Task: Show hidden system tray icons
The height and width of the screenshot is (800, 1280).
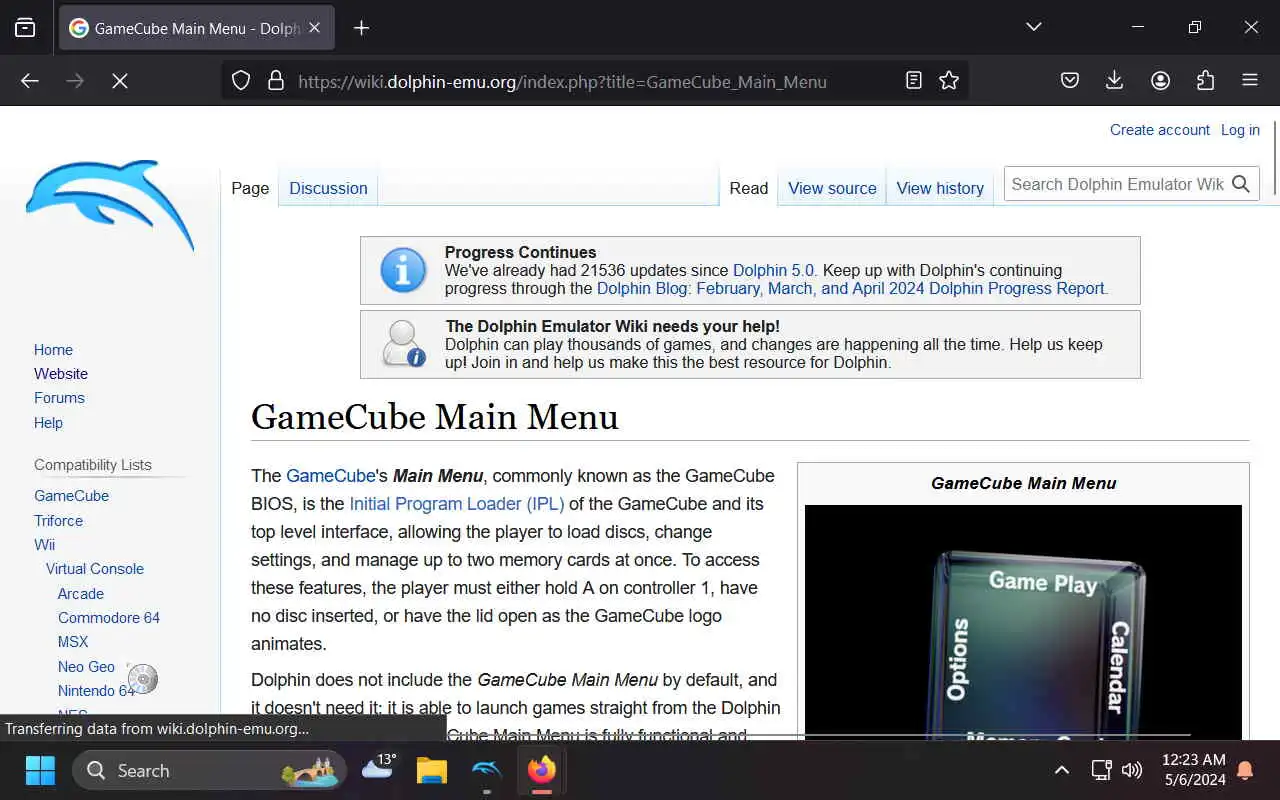Action: tap(1062, 770)
